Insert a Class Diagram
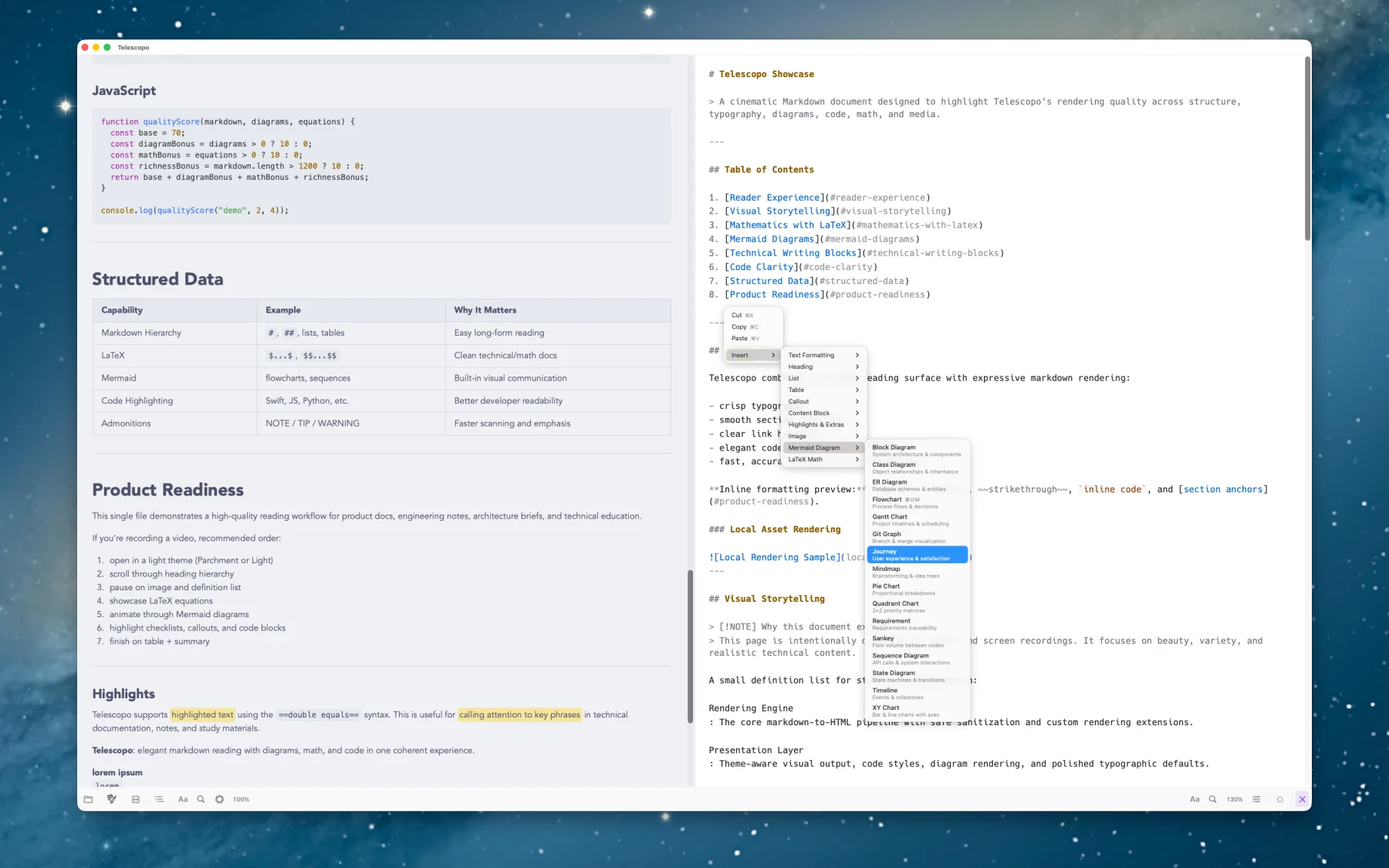Image resolution: width=1389 pixels, height=868 pixels. point(918,468)
